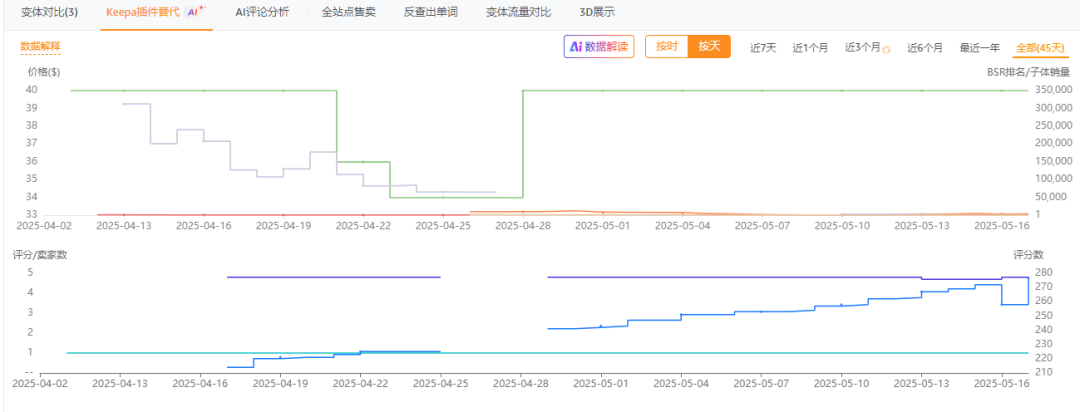The image size is (1080, 412).
Task: Click the blue rating-count line's drop near 2025-05-16
Action: tap(1029, 291)
